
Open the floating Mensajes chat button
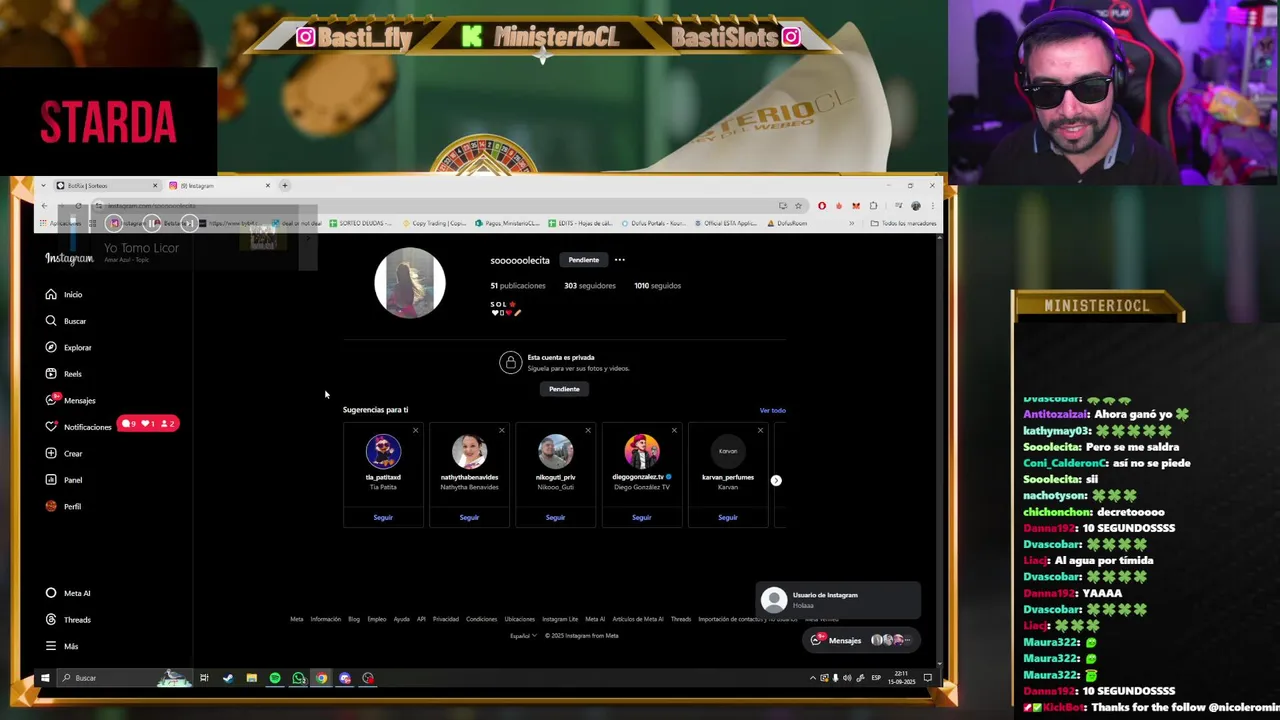coord(863,640)
